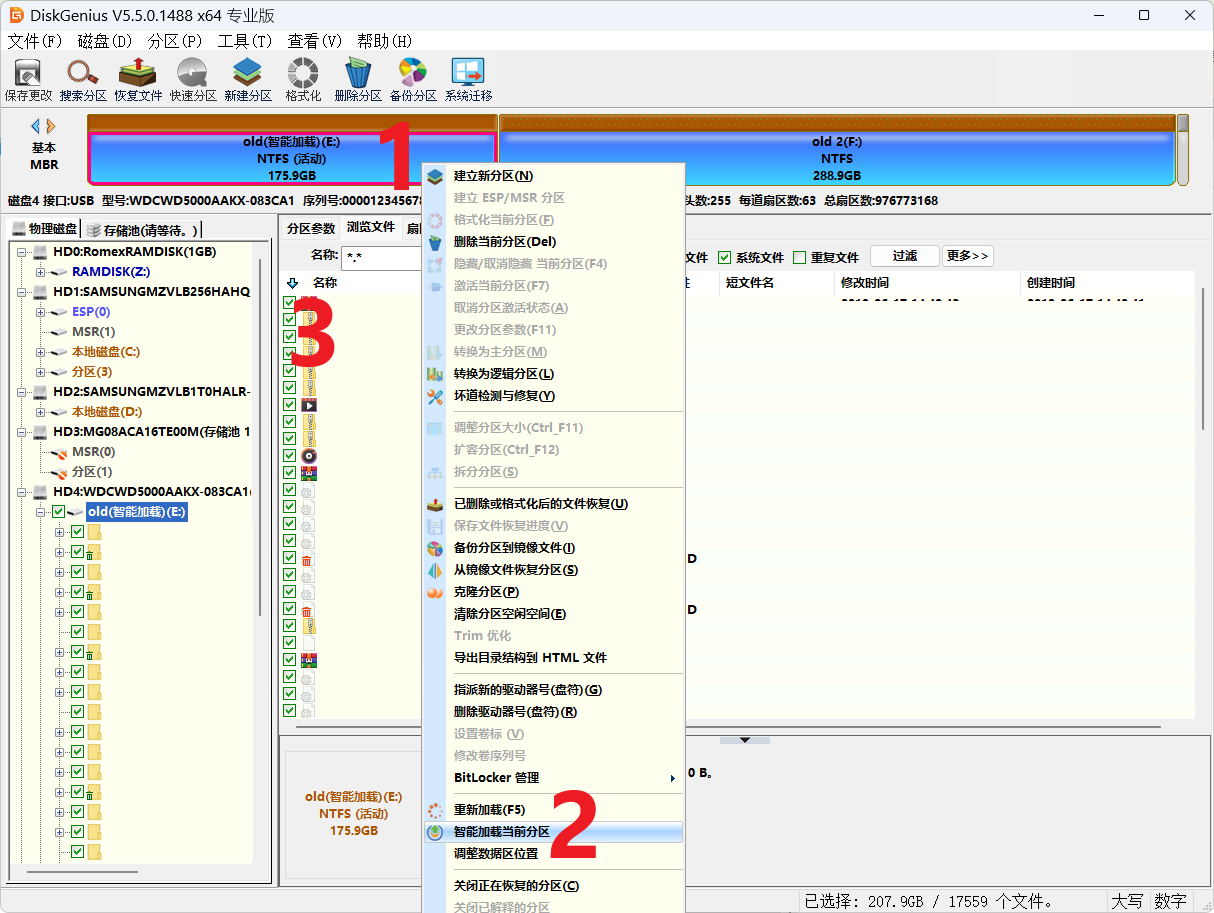
Task: Sort by the 短文件名 column header
Action: pos(776,283)
